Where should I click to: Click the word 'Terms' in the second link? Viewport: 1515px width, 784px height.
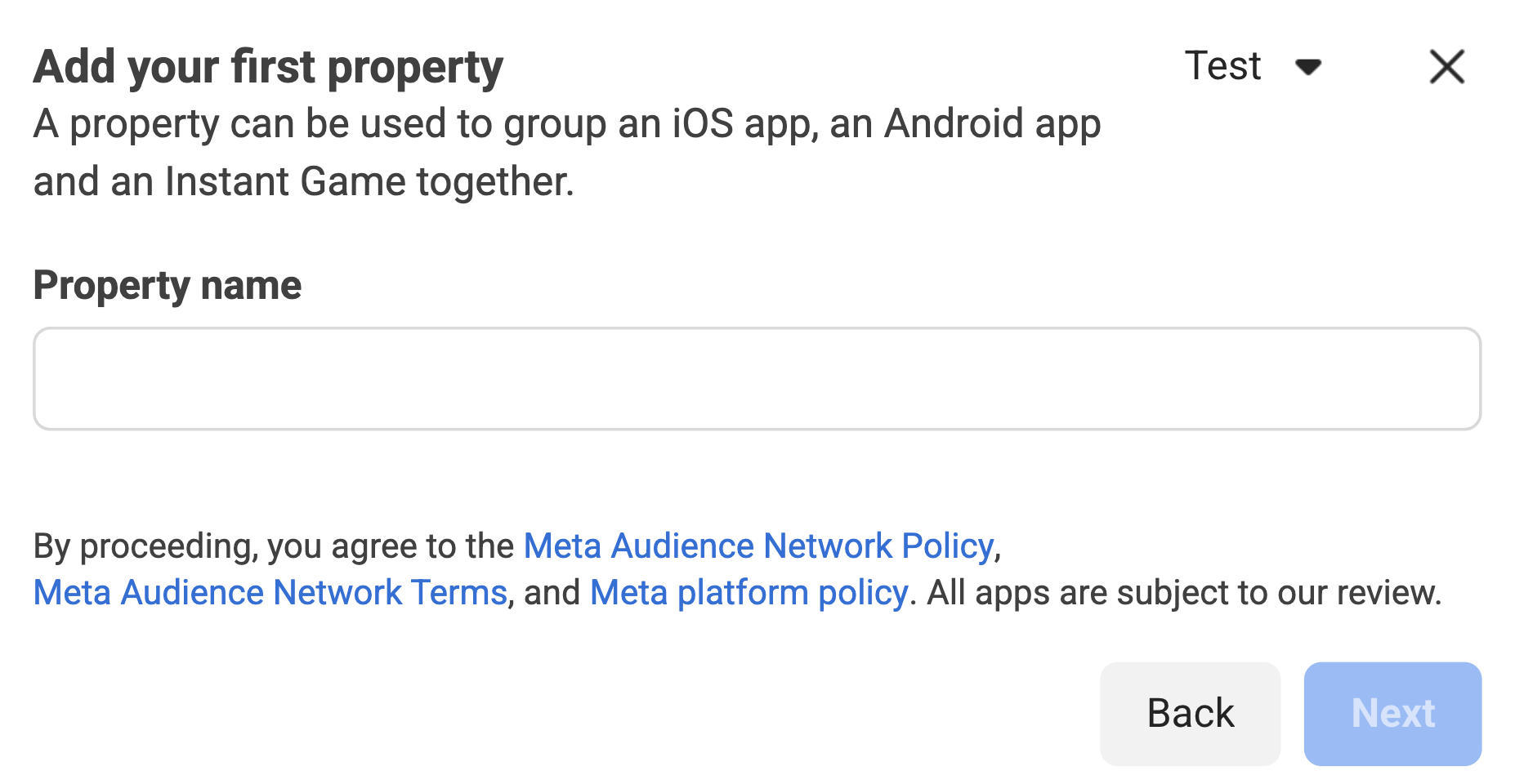[x=458, y=592]
